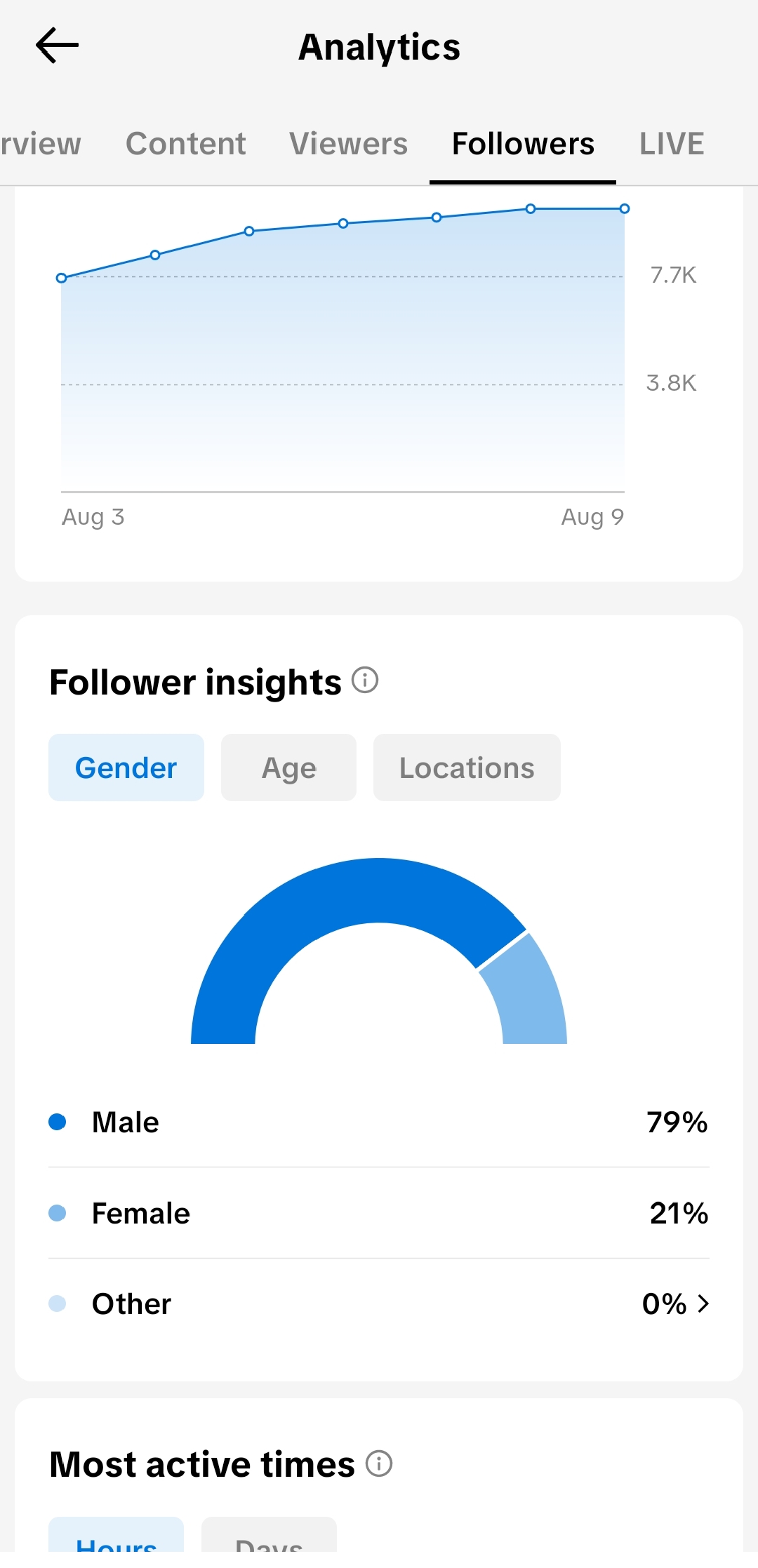Open the LIVE analytics tab
The height and width of the screenshot is (1568, 758).
(672, 144)
